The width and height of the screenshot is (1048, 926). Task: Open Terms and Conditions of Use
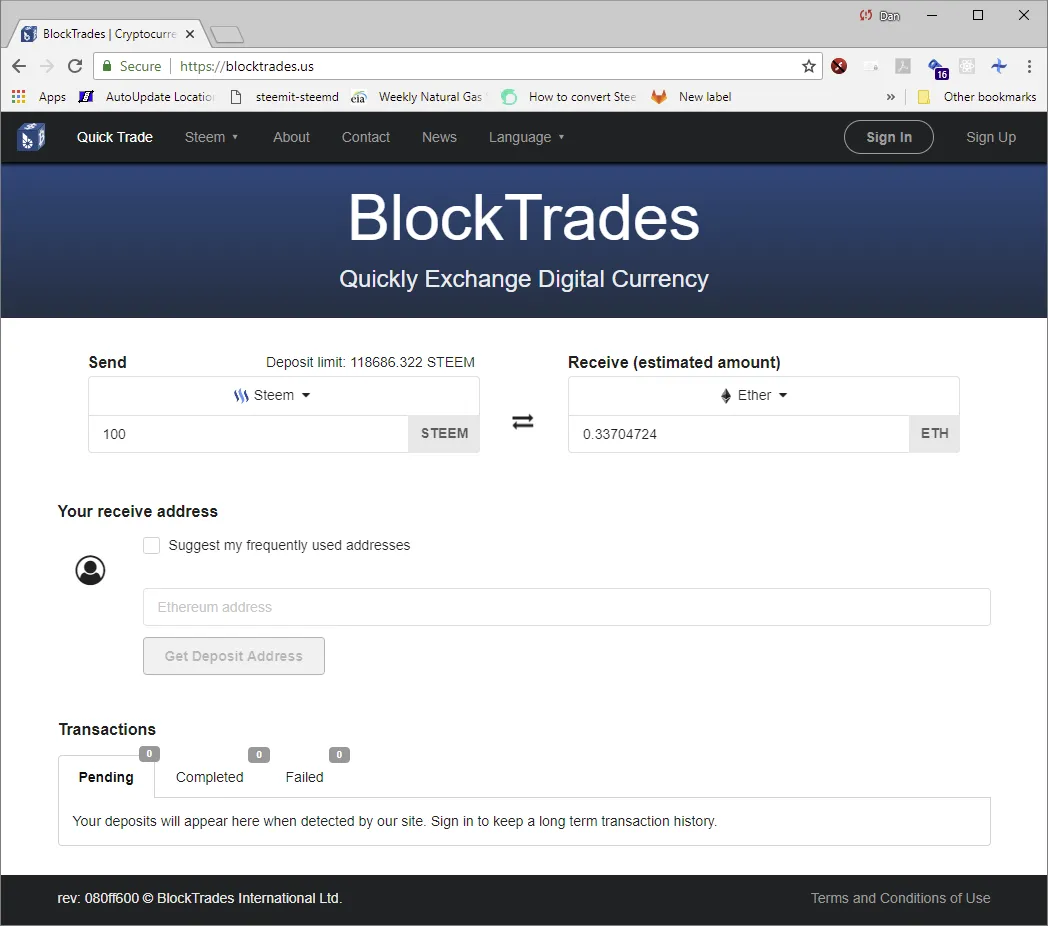[900, 898]
